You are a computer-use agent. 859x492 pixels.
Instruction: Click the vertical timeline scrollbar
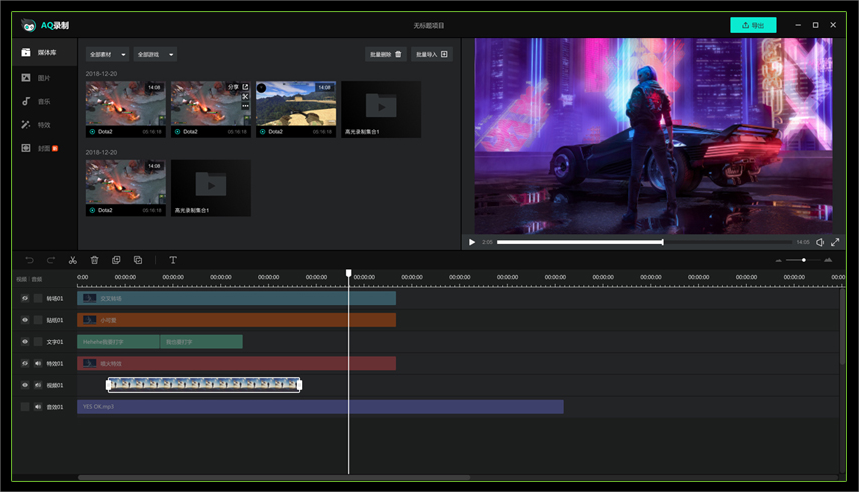coord(842,329)
